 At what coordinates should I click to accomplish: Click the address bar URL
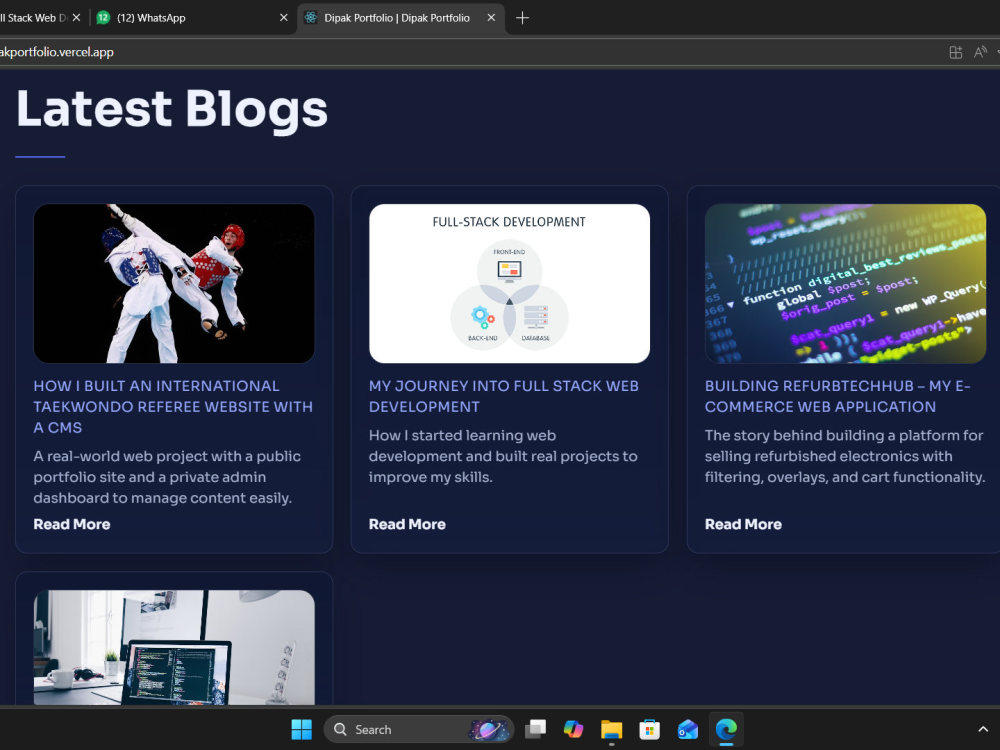[x=57, y=52]
